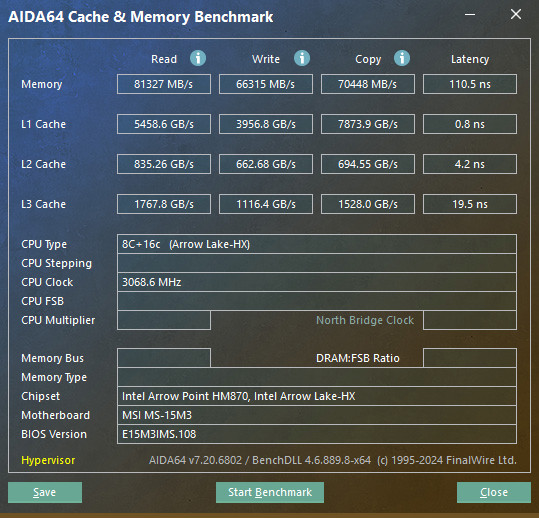The width and height of the screenshot is (539, 518).
Task: Click the Memory row label
Action: tap(42, 84)
